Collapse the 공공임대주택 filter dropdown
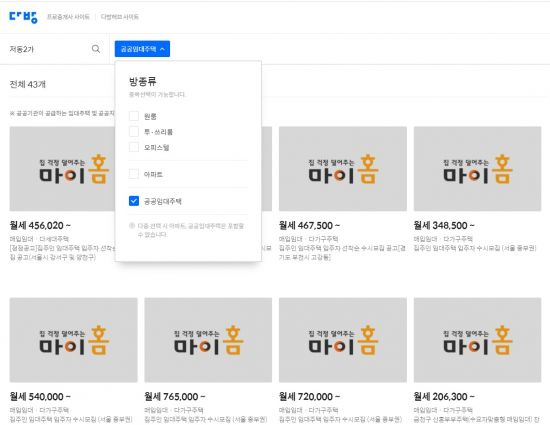550x425 pixels. [142, 49]
